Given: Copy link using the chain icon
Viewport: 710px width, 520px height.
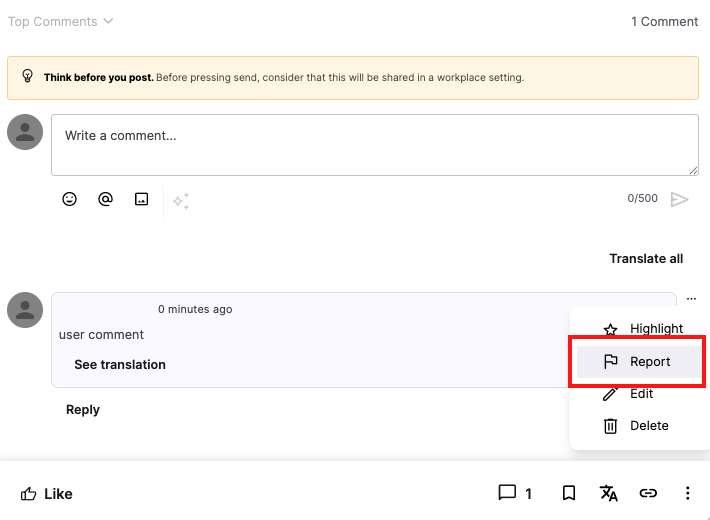Looking at the screenshot, I should tap(648, 493).
